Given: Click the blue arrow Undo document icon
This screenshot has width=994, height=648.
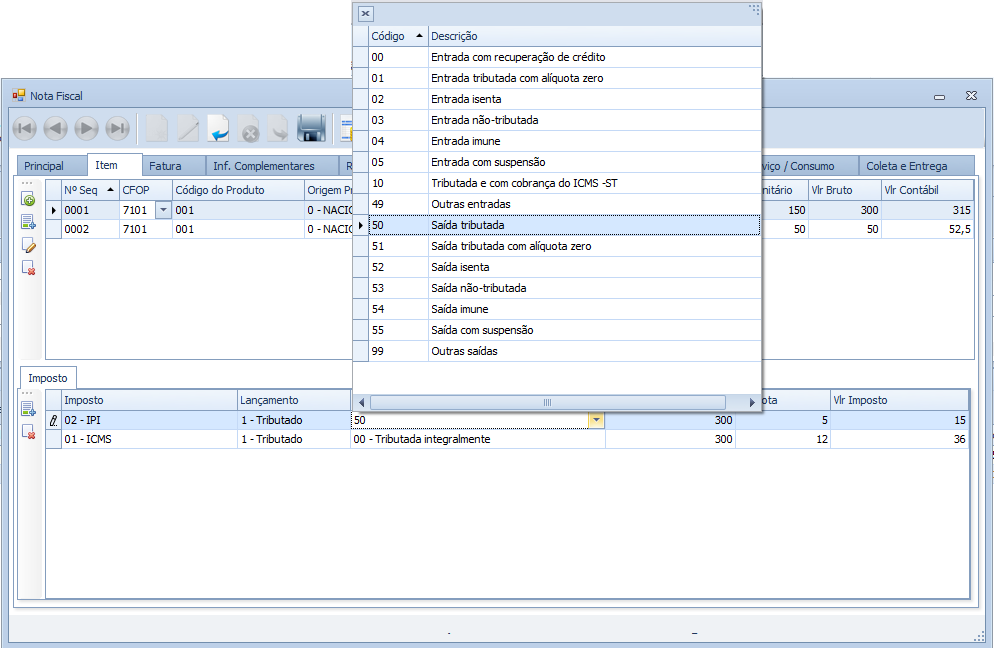Looking at the screenshot, I should [x=218, y=129].
